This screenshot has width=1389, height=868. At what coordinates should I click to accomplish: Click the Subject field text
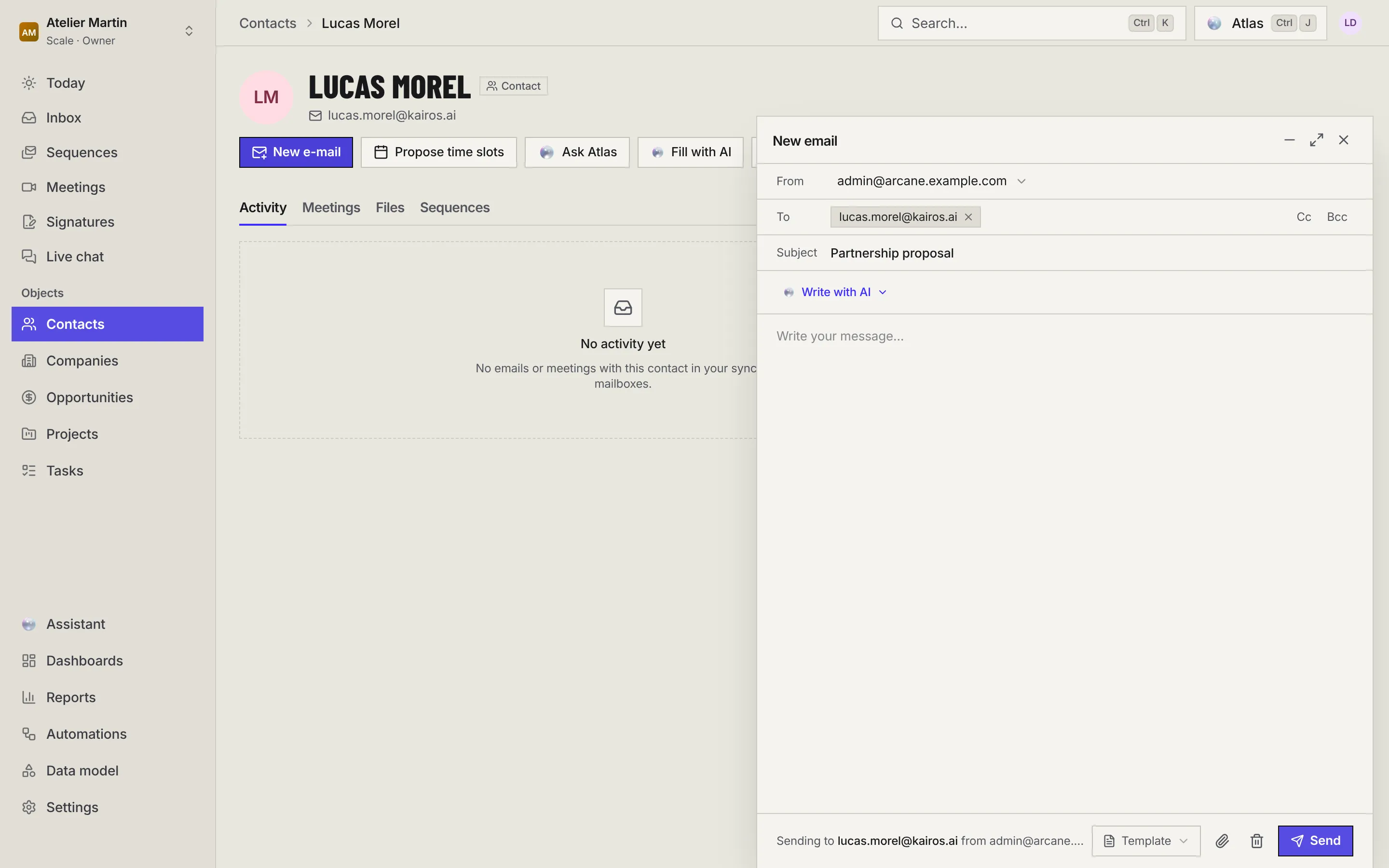[892, 253]
